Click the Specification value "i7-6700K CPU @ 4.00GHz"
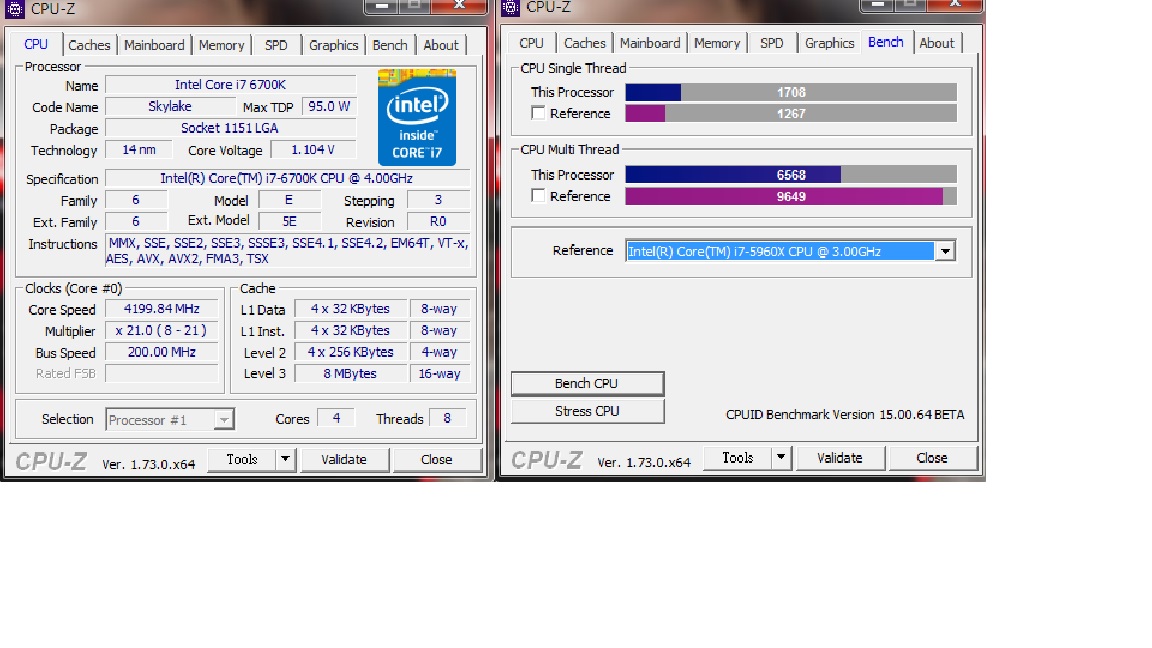 [x=287, y=179]
